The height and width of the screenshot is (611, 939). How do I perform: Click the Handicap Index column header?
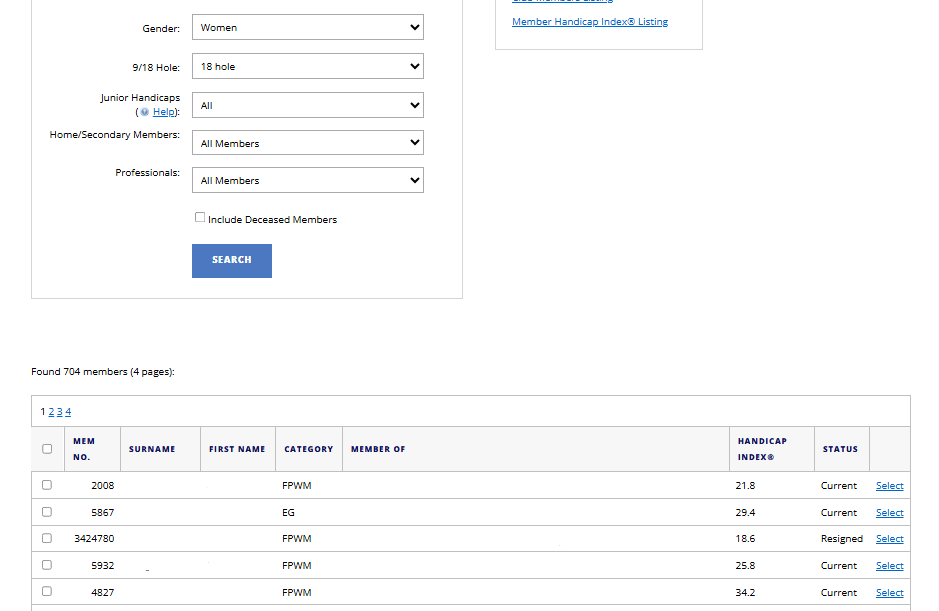click(762, 449)
